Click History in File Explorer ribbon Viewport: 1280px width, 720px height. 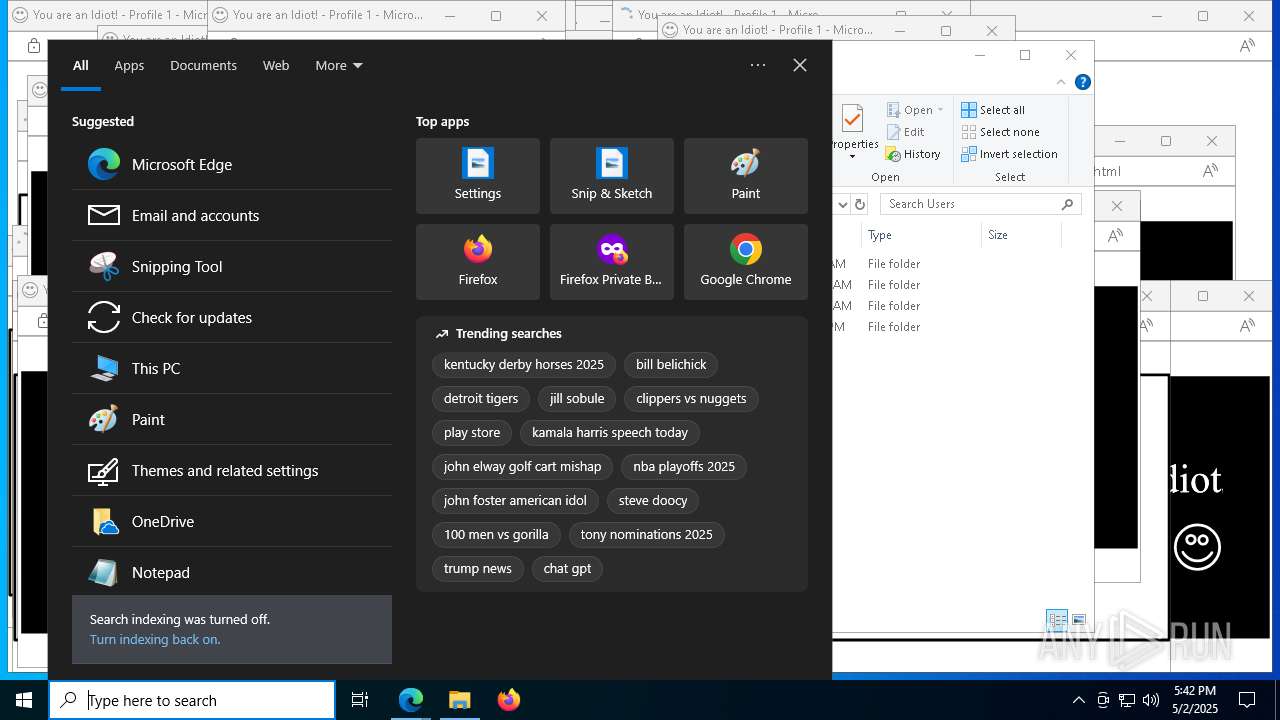coord(913,154)
